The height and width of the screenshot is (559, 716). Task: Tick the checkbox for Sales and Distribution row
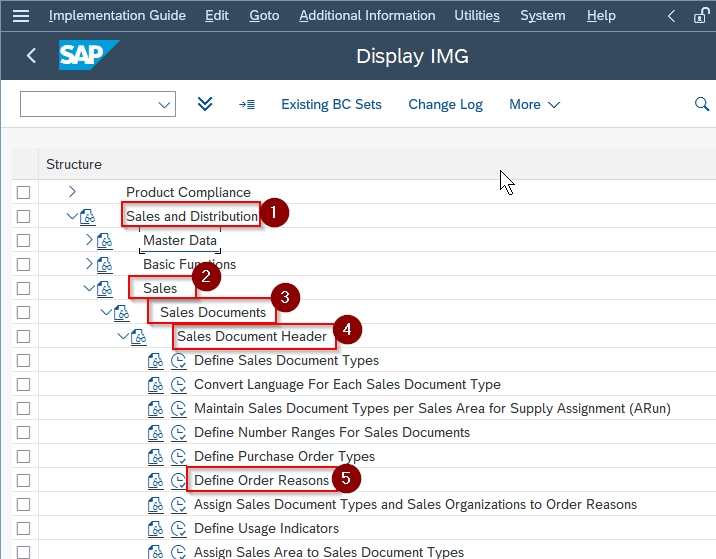click(23, 216)
